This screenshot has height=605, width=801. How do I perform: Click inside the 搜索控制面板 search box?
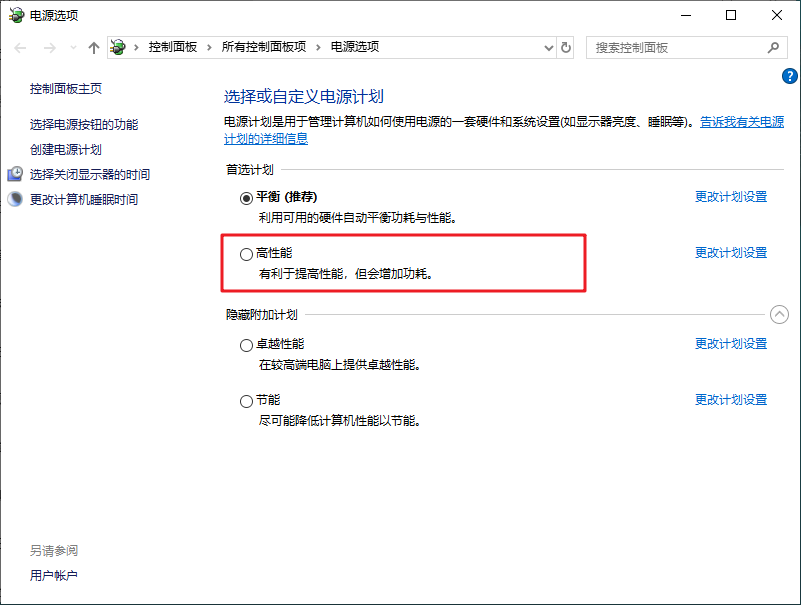click(675, 47)
